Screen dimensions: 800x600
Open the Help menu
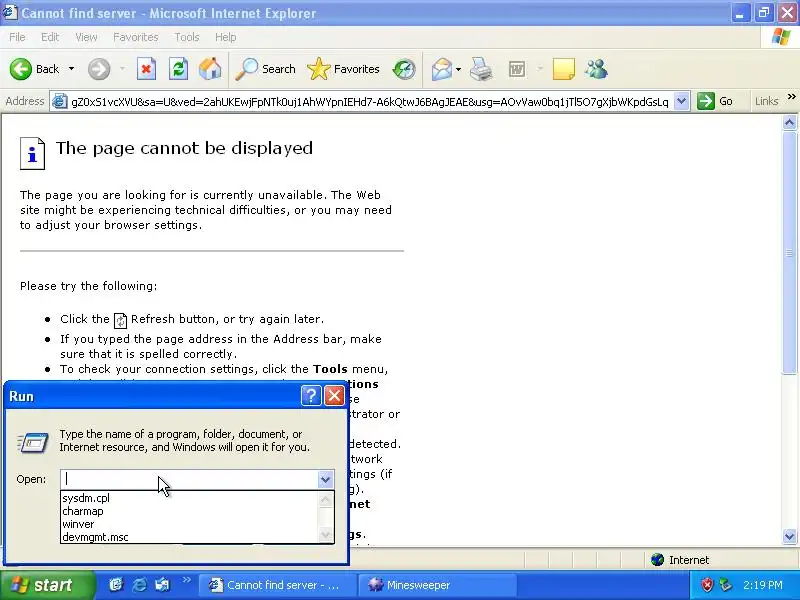coord(225,37)
